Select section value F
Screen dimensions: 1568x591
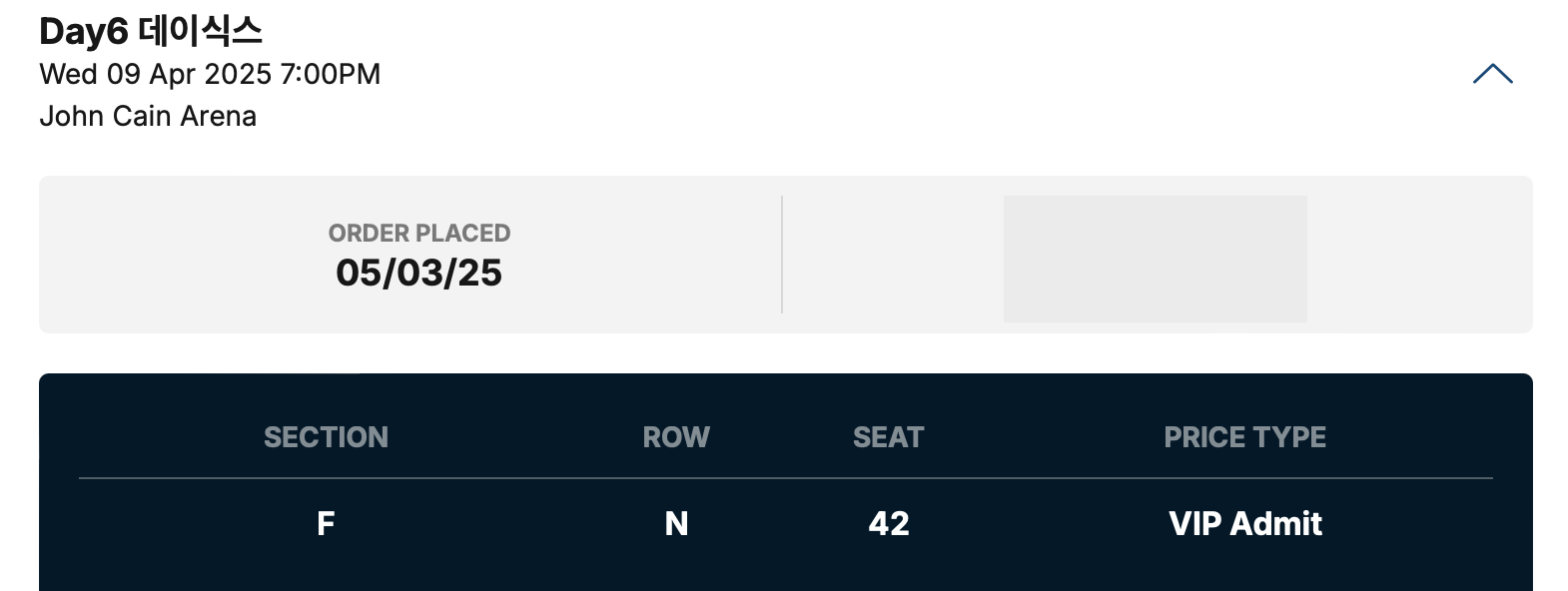click(x=326, y=524)
